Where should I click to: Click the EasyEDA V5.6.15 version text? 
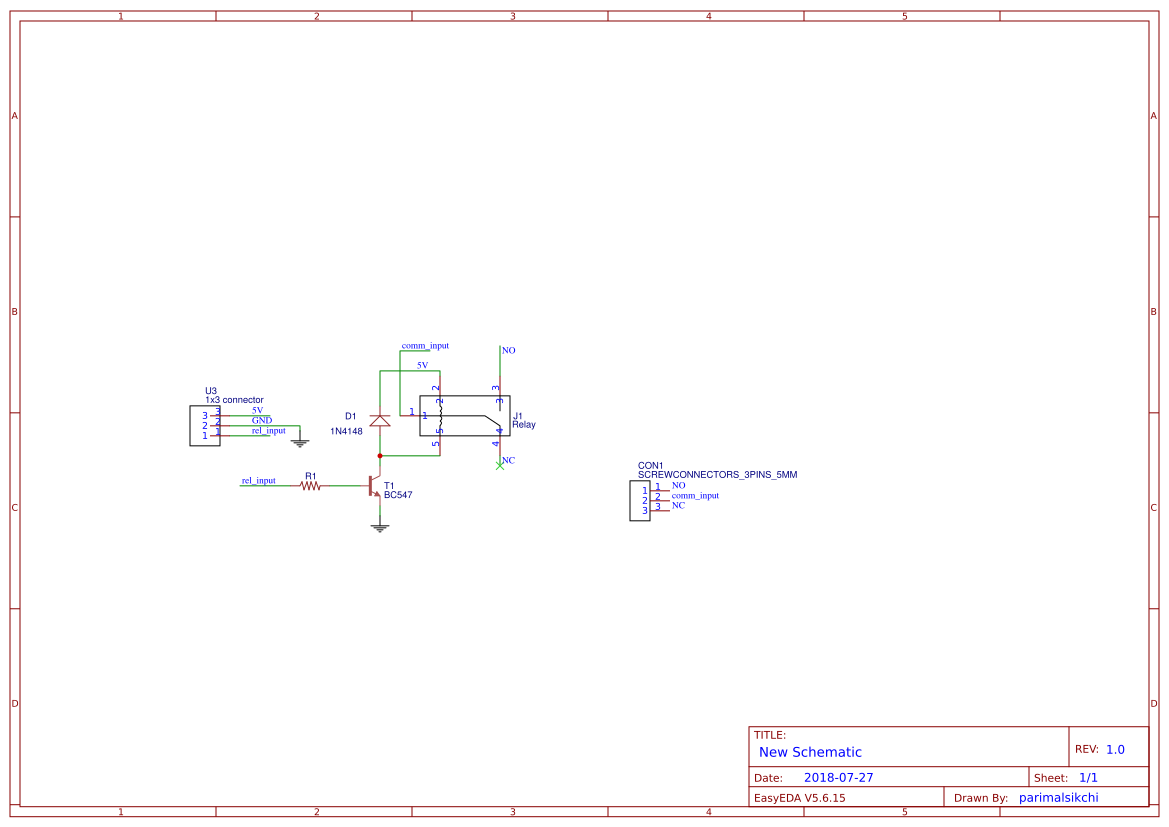coord(802,797)
